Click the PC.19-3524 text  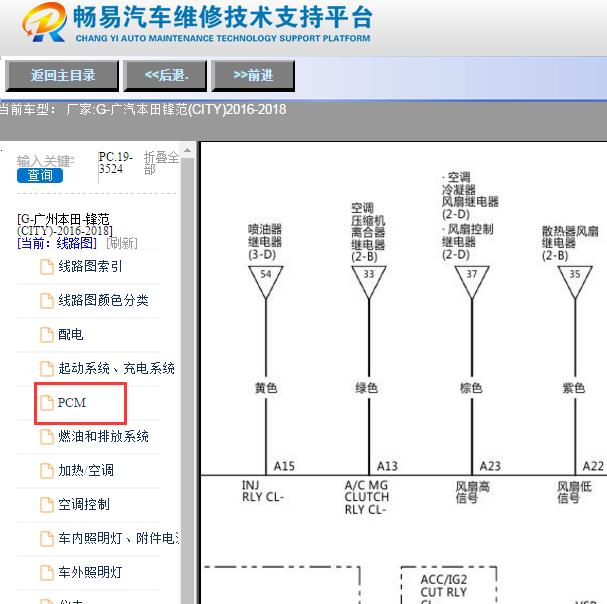click(x=116, y=163)
